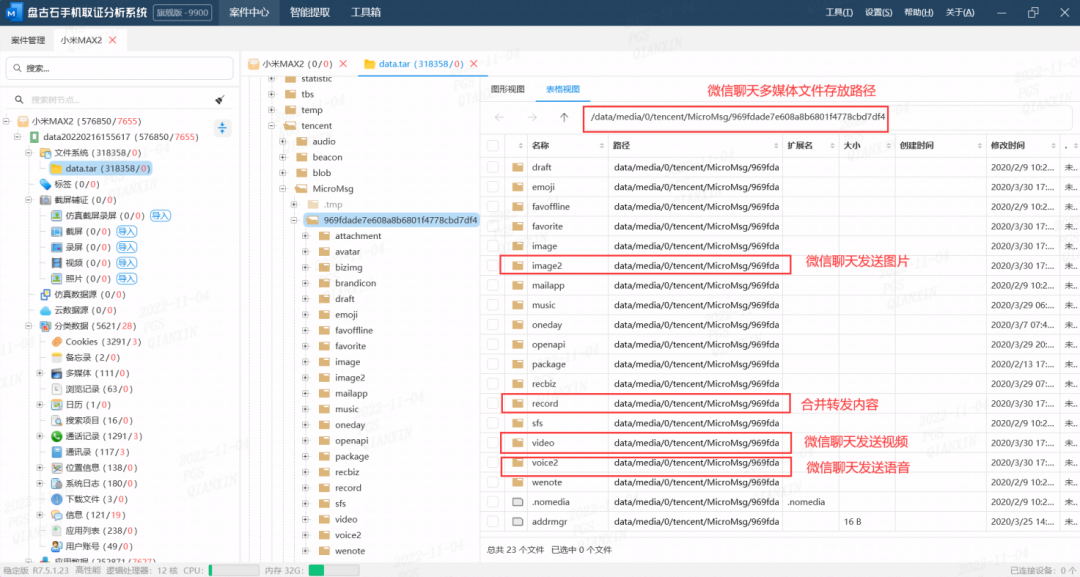1080x577 pixels.
Task: Expand the beacon folder node
Action: (282, 157)
